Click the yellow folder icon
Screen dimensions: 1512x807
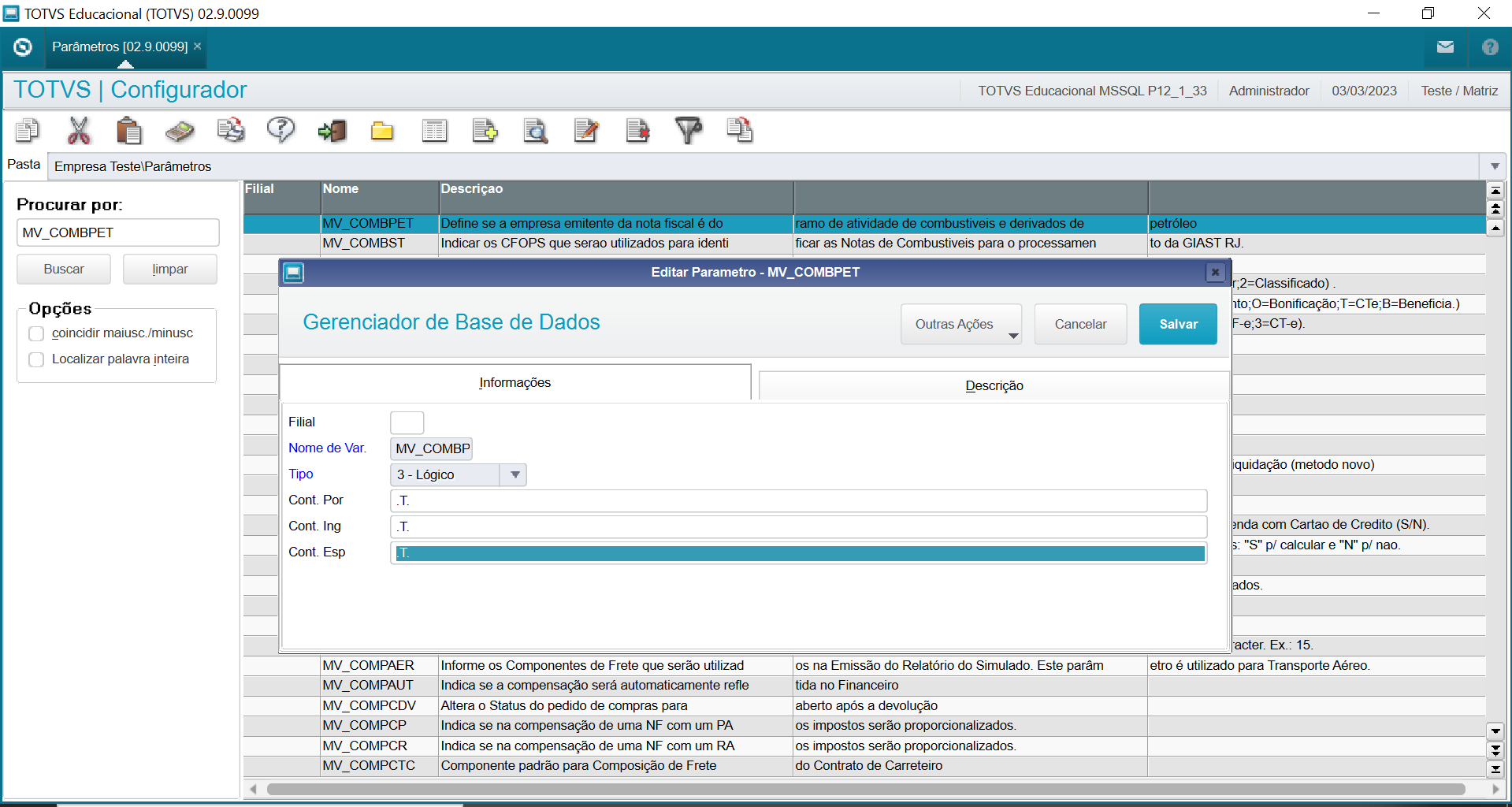tap(382, 130)
